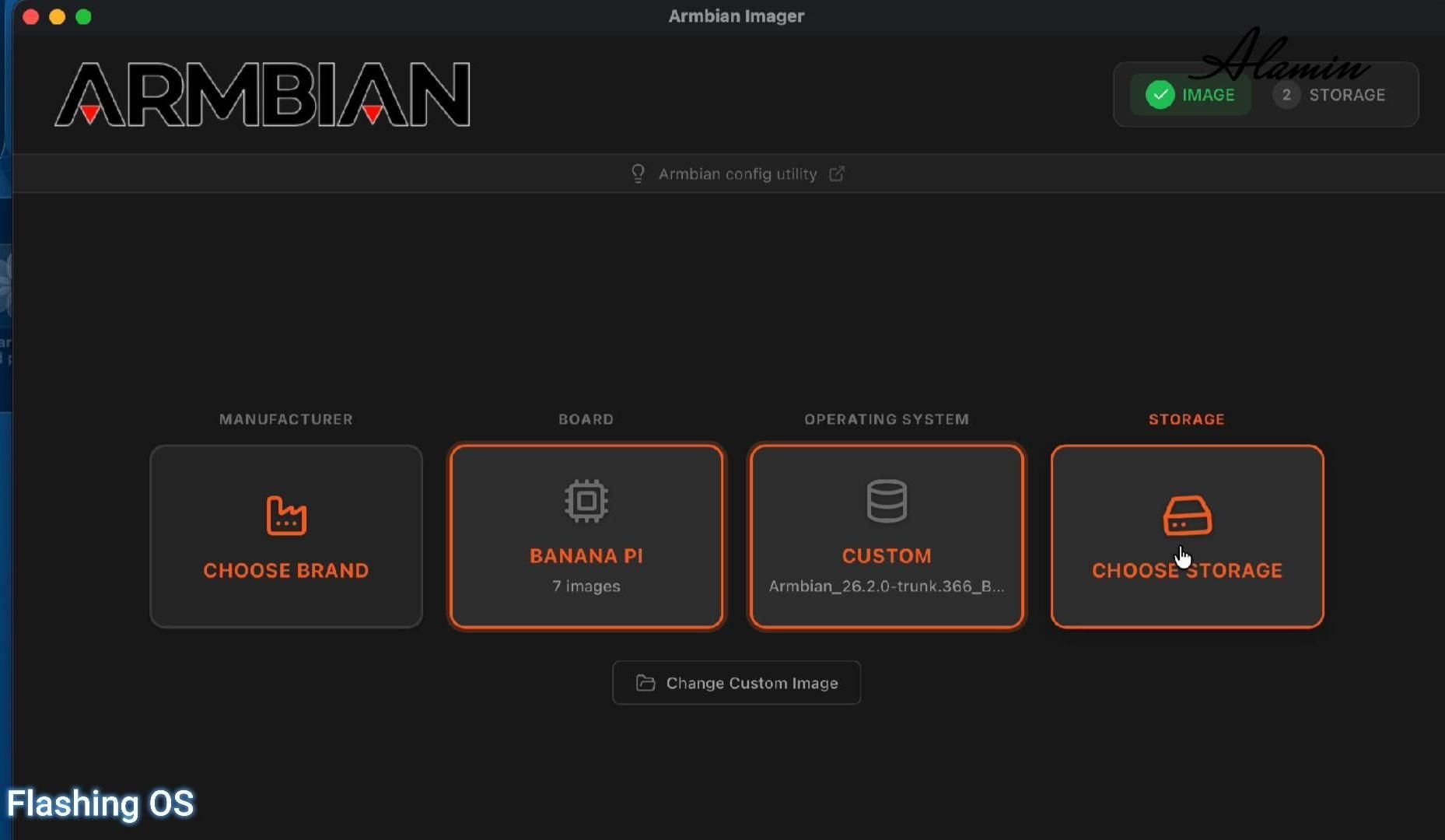Click the folder icon on Change Custom Image
The width and height of the screenshot is (1445, 840).
[x=646, y=683]
